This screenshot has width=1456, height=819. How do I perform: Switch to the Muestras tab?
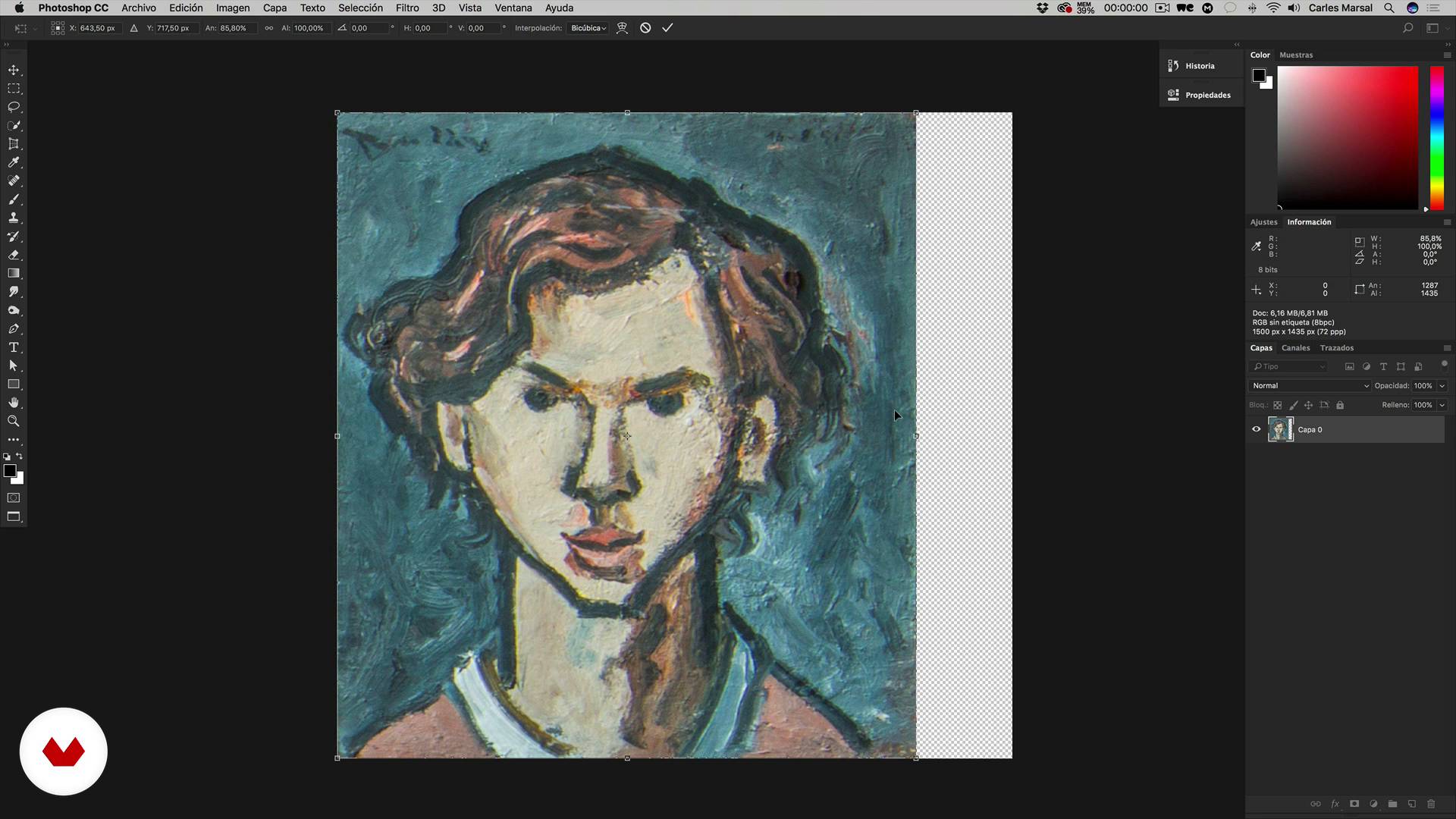[1296, 55]
